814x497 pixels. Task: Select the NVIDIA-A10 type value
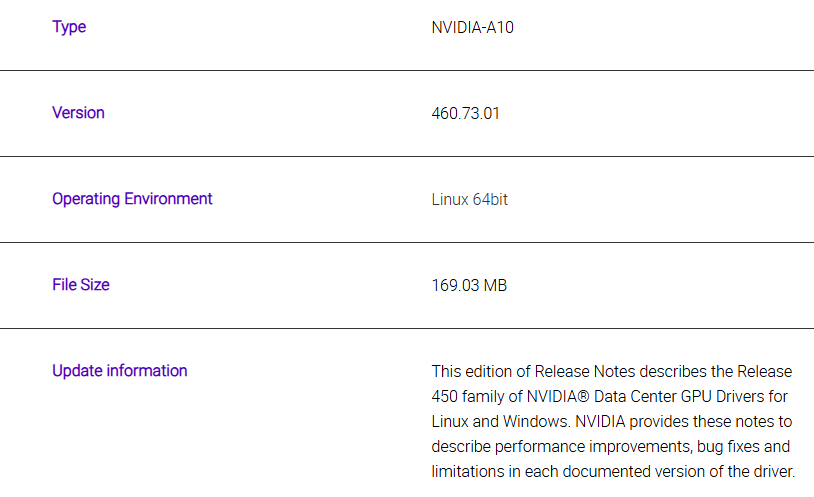pos(472,27)
